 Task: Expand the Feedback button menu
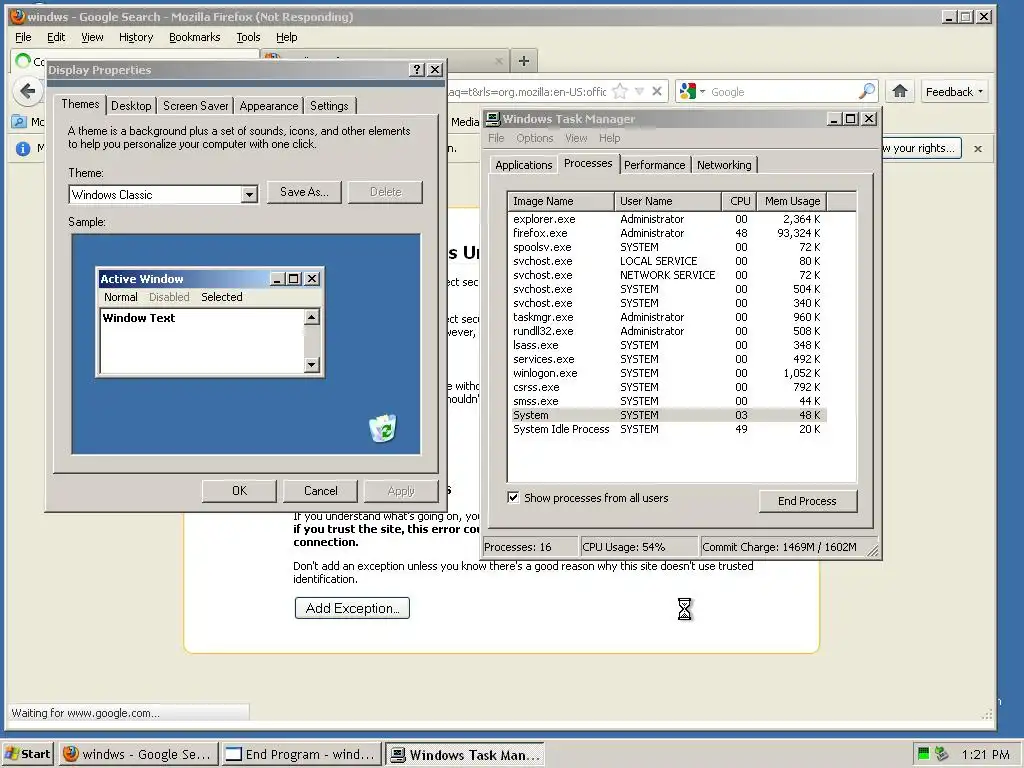point(954,92)
